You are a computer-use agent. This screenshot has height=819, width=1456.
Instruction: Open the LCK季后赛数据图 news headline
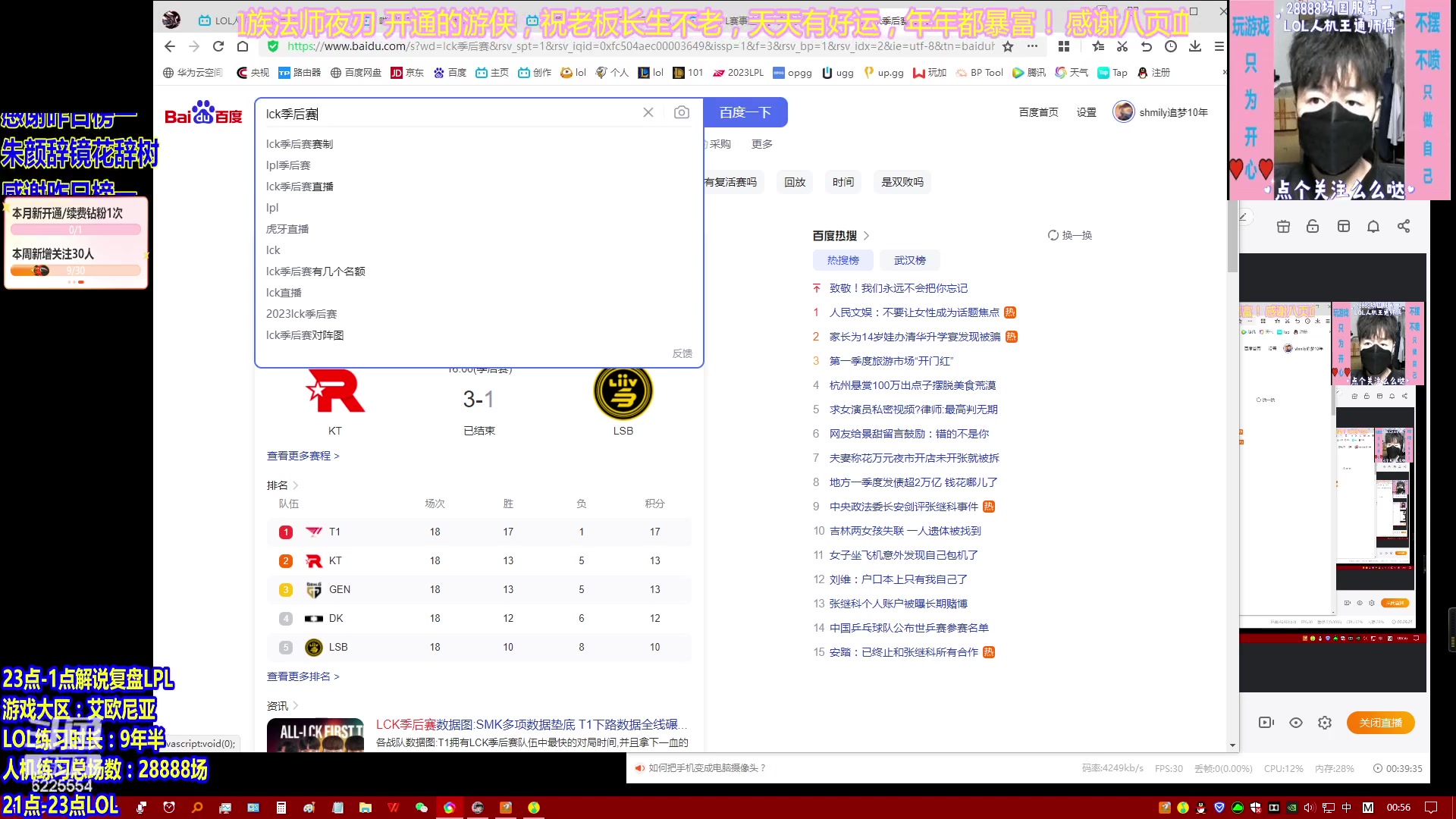532,724
